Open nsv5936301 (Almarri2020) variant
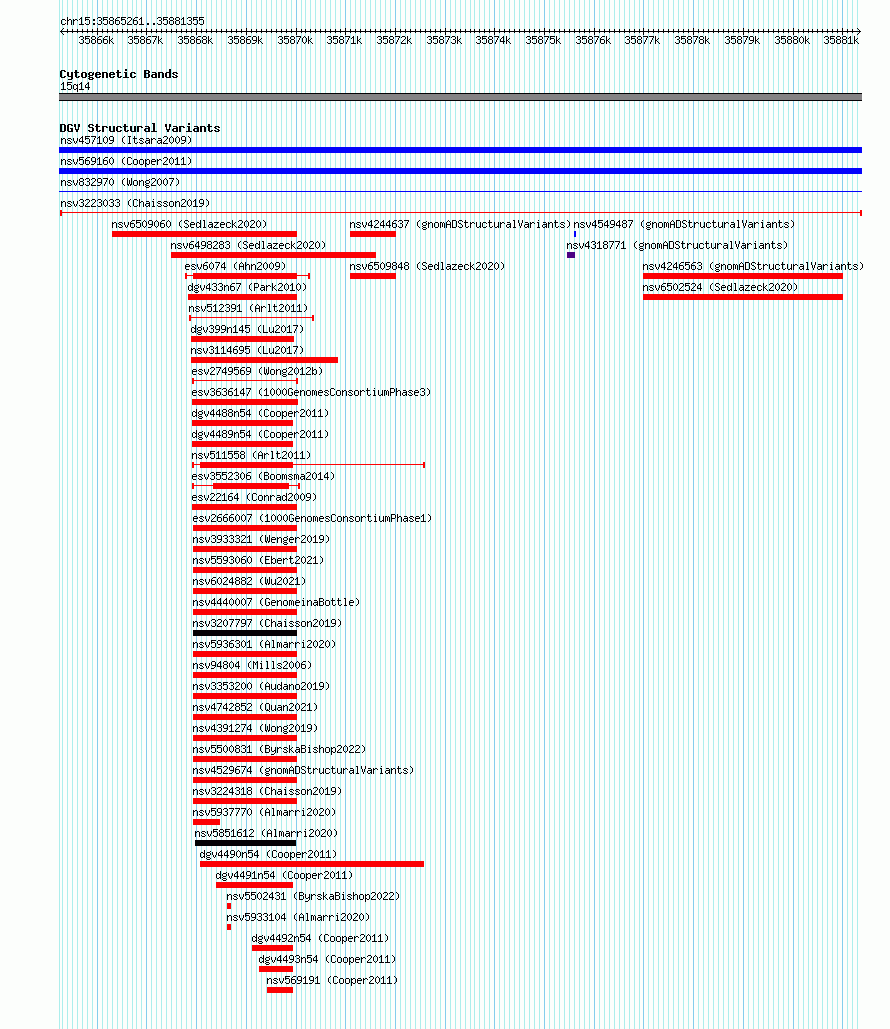Viewport: 890px width, 1029px height. point(265,644)
